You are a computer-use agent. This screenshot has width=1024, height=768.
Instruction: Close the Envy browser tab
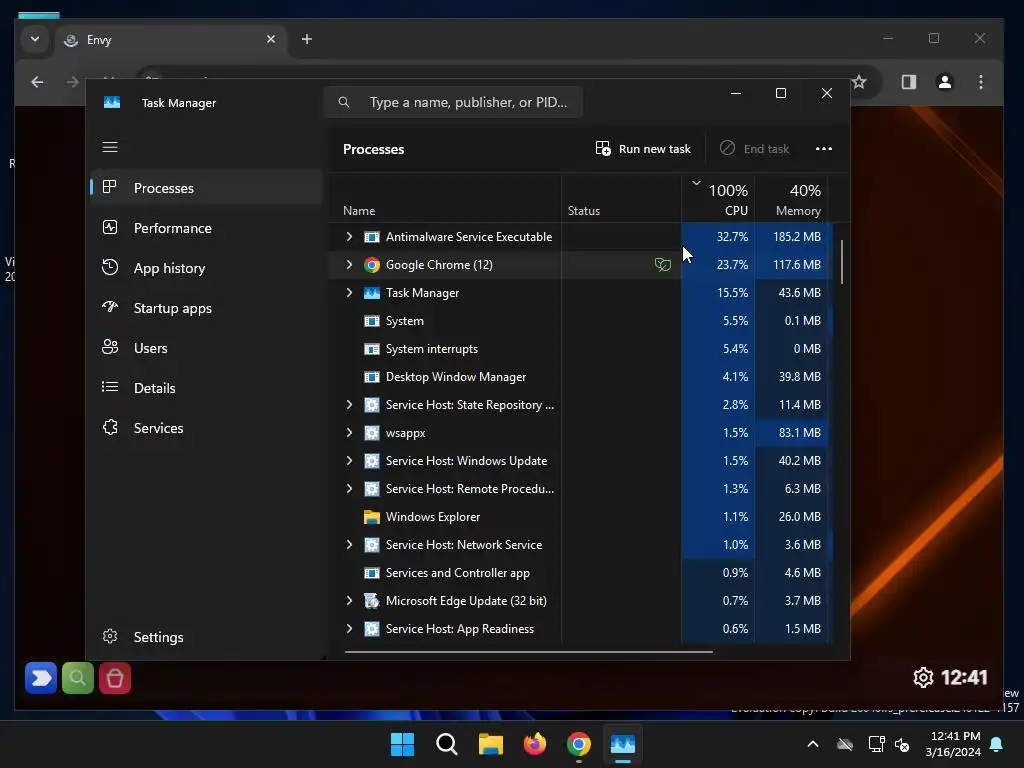tap(271, 39)
